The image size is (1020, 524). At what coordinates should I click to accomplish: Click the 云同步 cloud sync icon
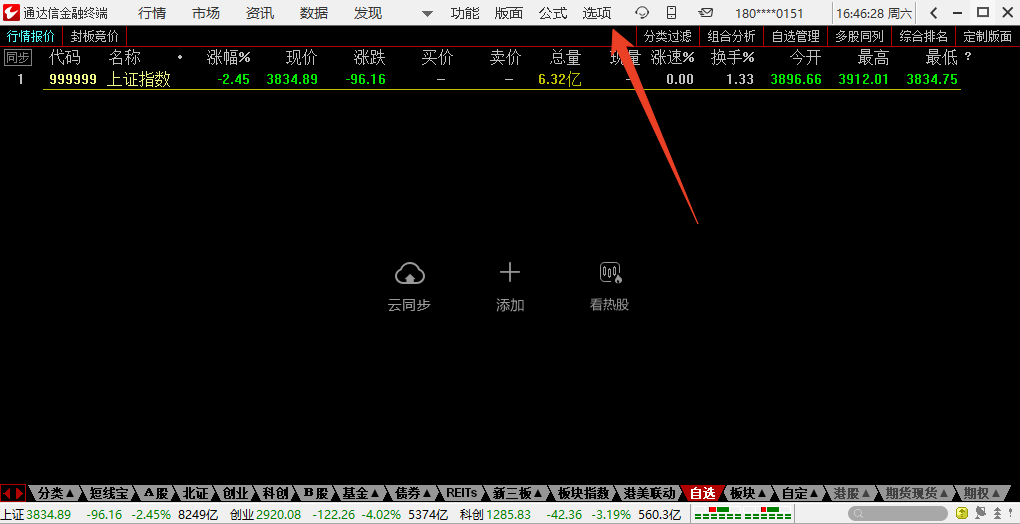pos(409,272)
